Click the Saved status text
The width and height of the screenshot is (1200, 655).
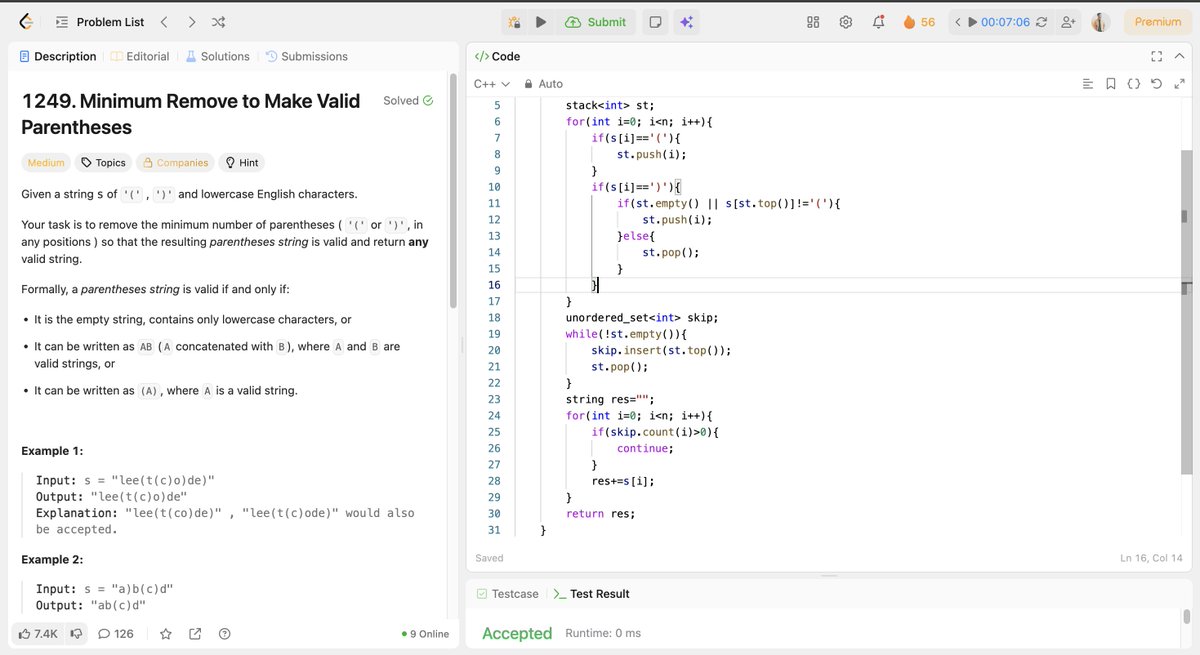490,558
